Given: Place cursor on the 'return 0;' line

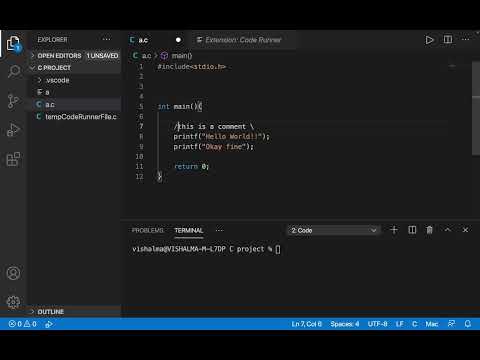Looking at the screenshot, I should (191, 166).
